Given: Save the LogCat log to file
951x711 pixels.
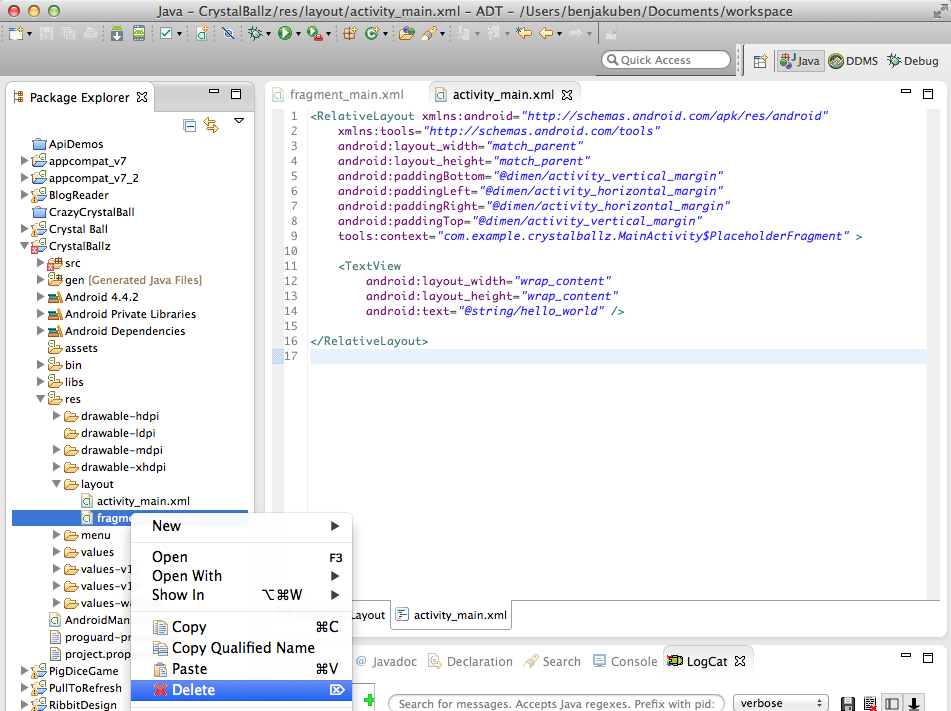Looking at the screenshot, I should point(848,704).
